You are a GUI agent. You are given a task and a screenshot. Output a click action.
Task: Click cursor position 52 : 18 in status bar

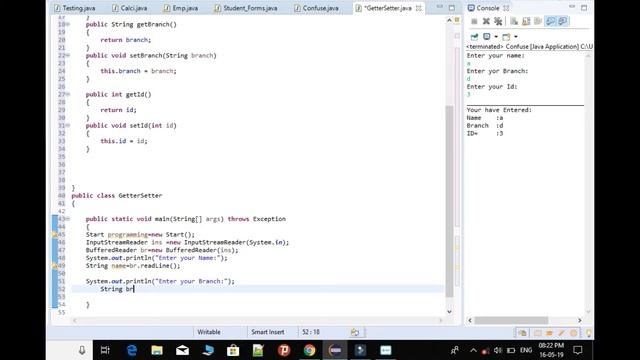(311, 332)
